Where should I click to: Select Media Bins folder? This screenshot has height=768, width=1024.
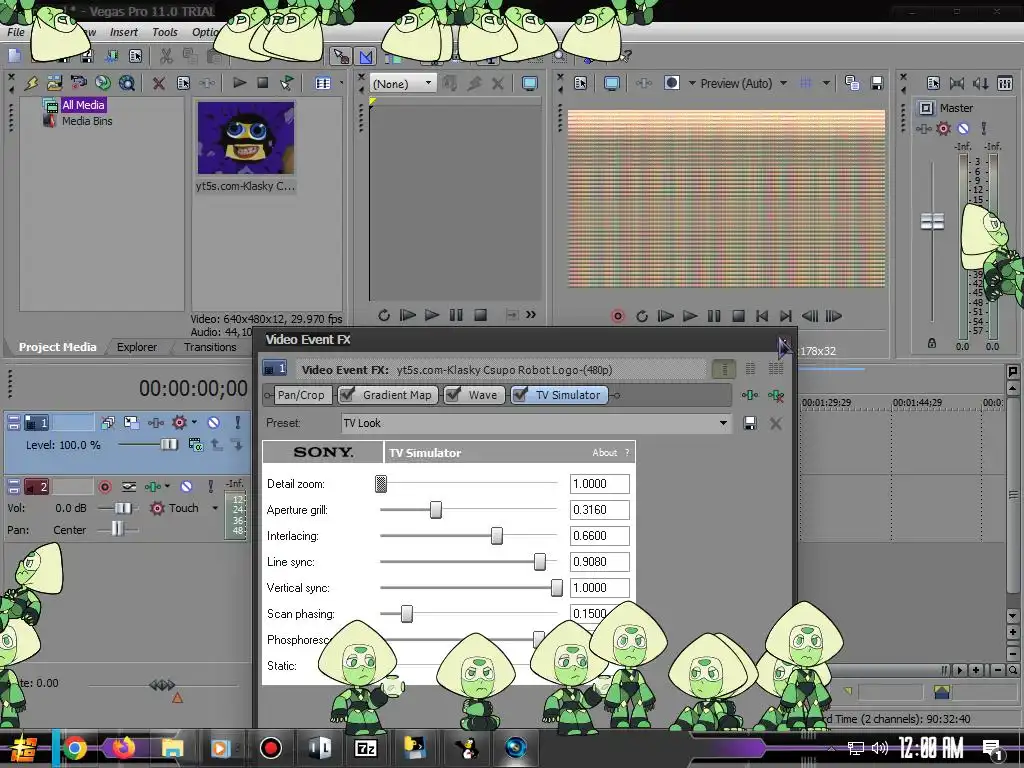(87, 121)
